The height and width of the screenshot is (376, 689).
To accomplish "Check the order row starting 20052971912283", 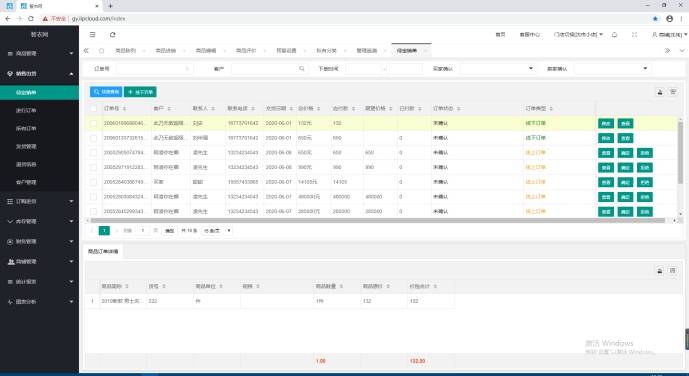I will (93, 167).
